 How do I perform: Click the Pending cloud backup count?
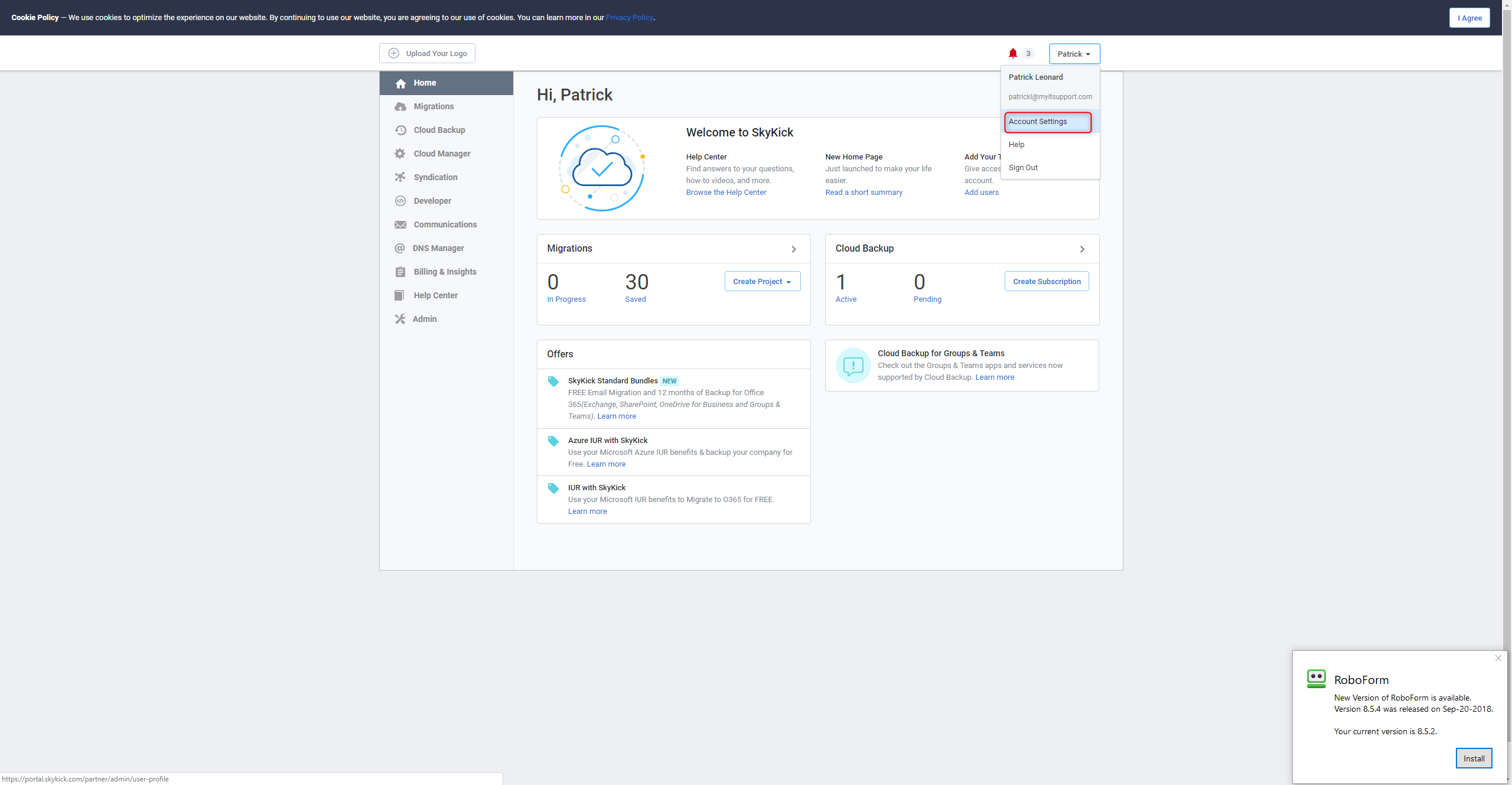(x=927, y=288)
